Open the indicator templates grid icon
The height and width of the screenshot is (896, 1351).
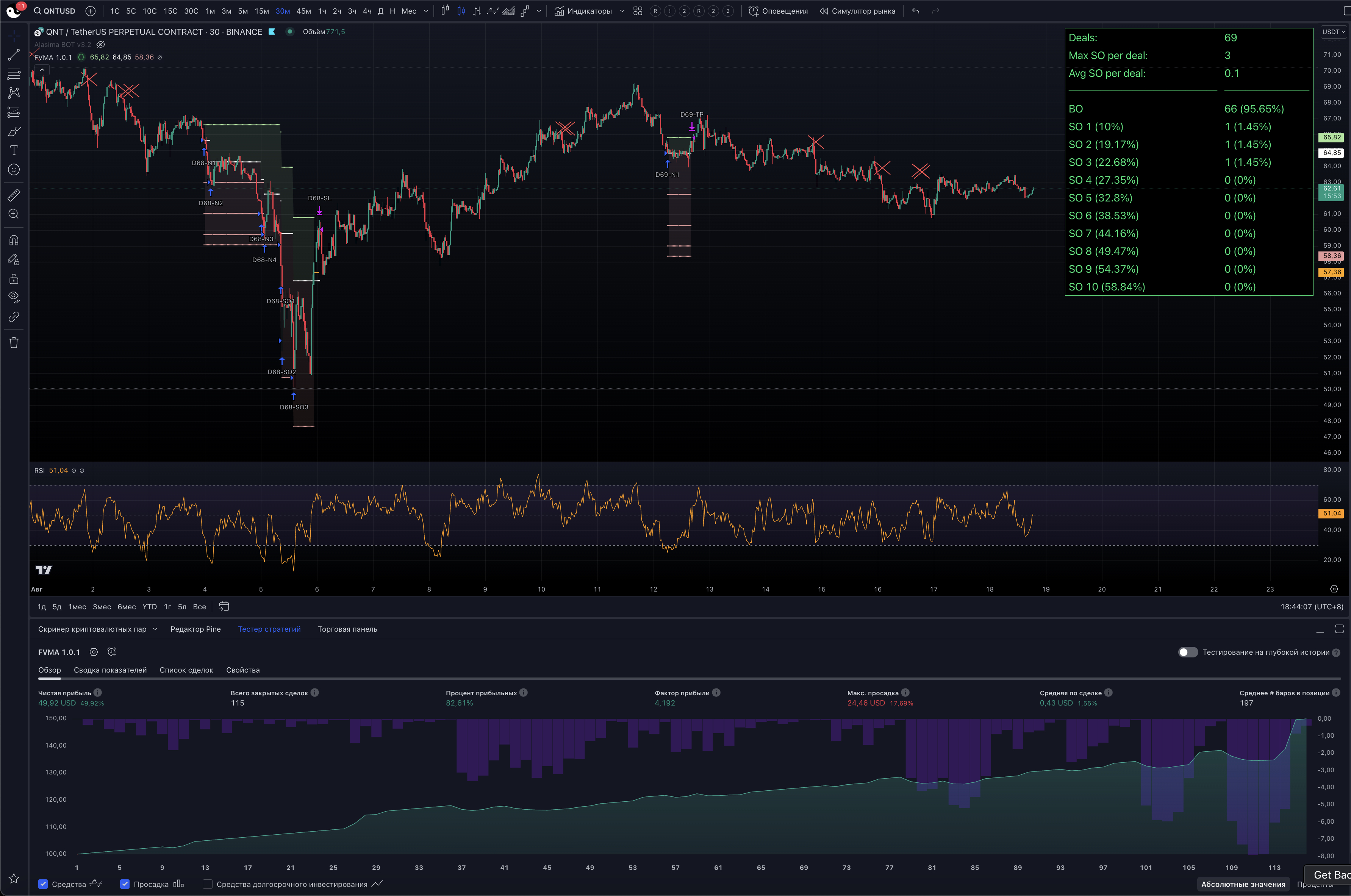[638, 11]
